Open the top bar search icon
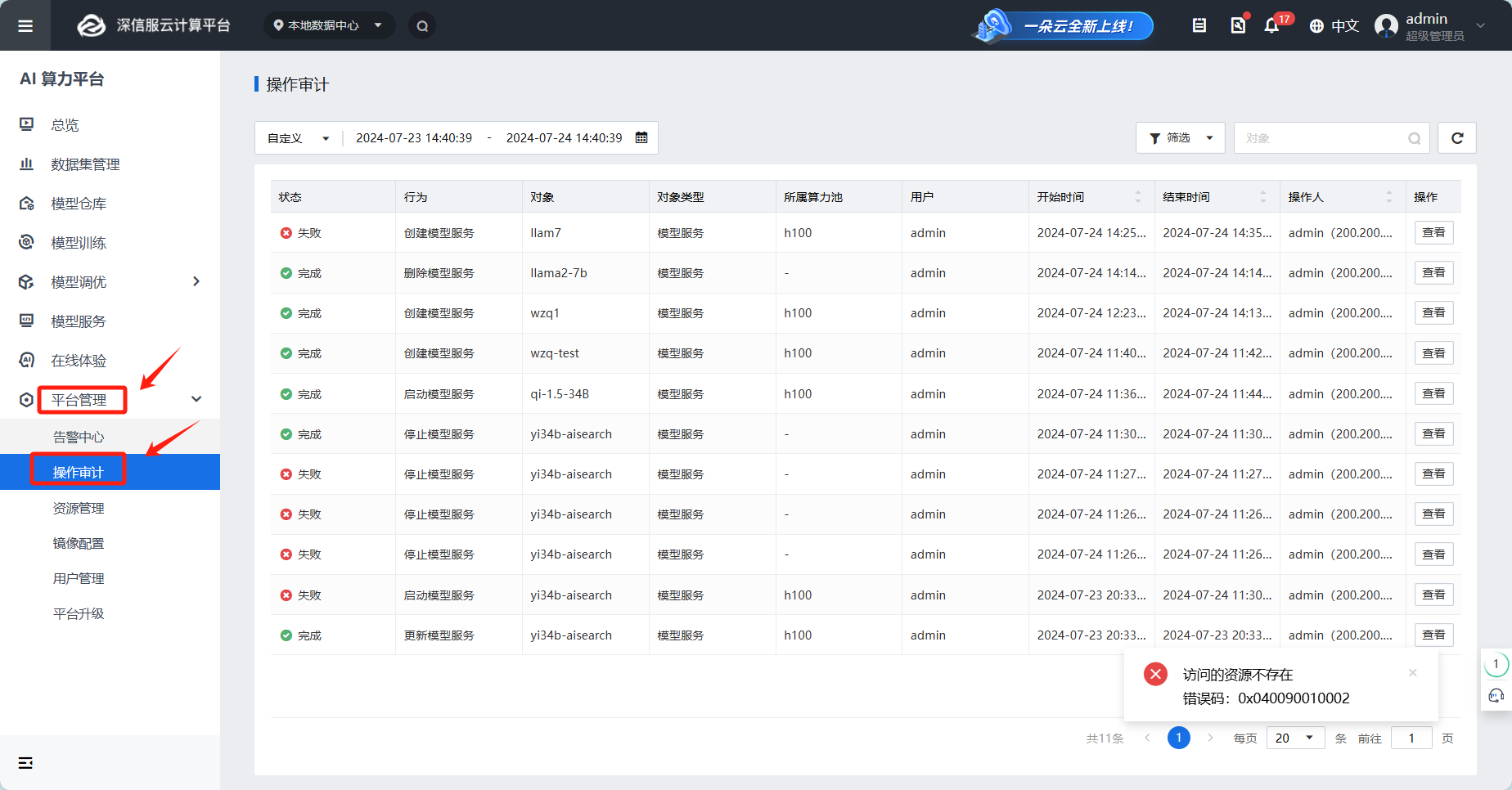 [422, 25]
